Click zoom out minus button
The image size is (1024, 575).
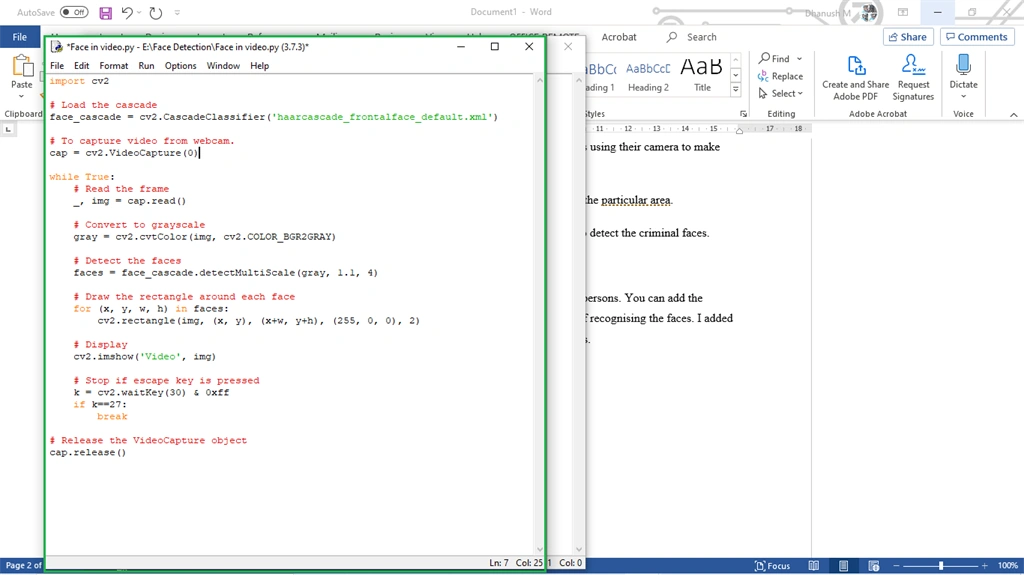896,566
